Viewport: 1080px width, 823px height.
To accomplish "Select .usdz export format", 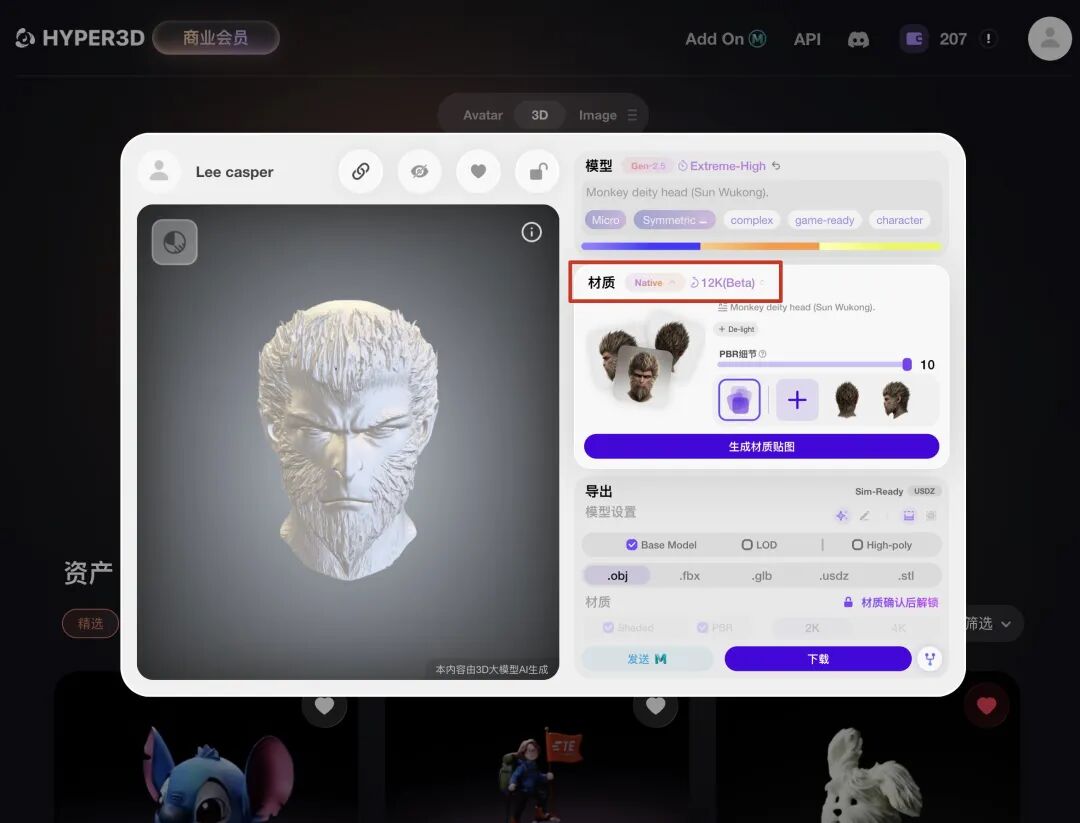I will [x=833, y=575].
